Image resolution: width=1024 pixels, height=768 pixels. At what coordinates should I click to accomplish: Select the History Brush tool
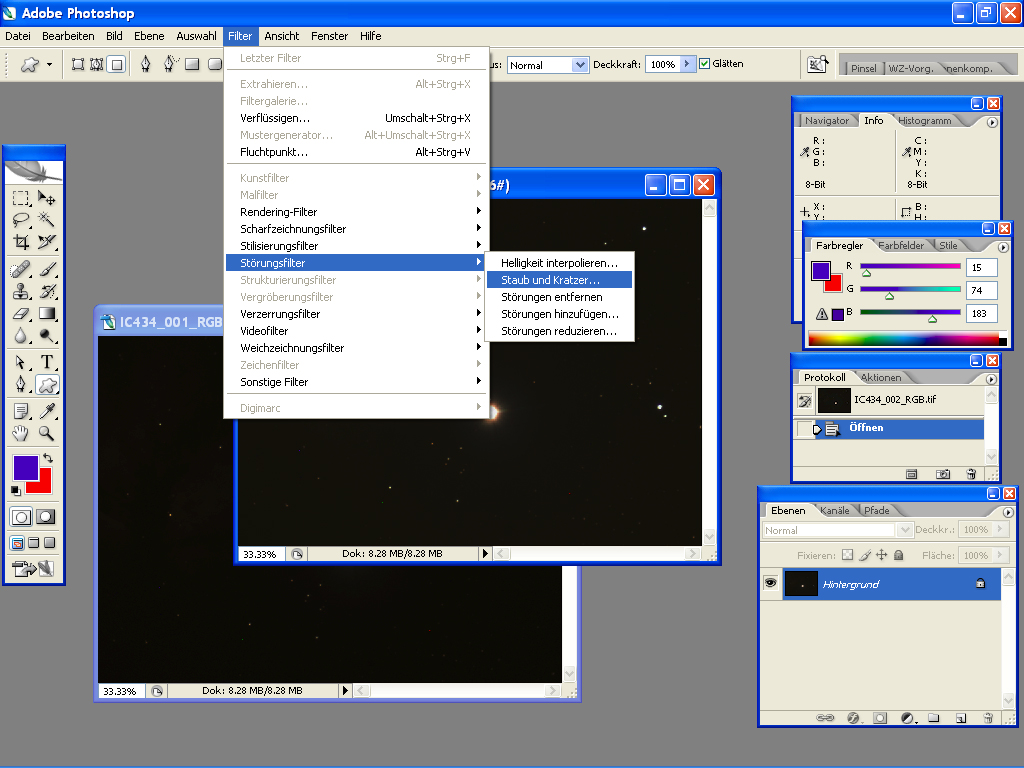click(46, 291)
